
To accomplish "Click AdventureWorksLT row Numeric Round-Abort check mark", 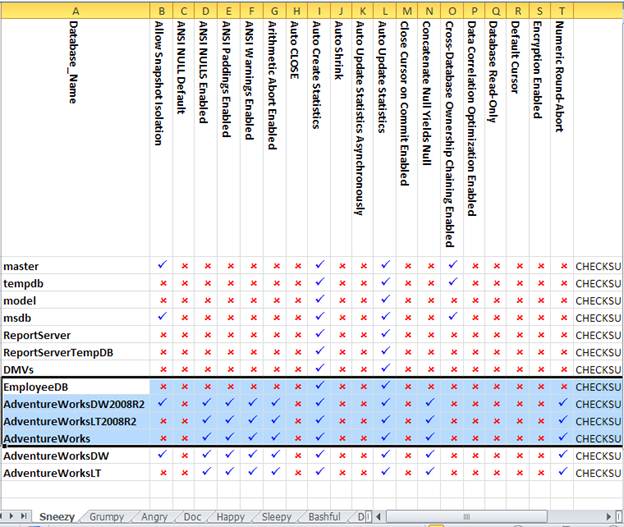I will [x=563, y=471].
